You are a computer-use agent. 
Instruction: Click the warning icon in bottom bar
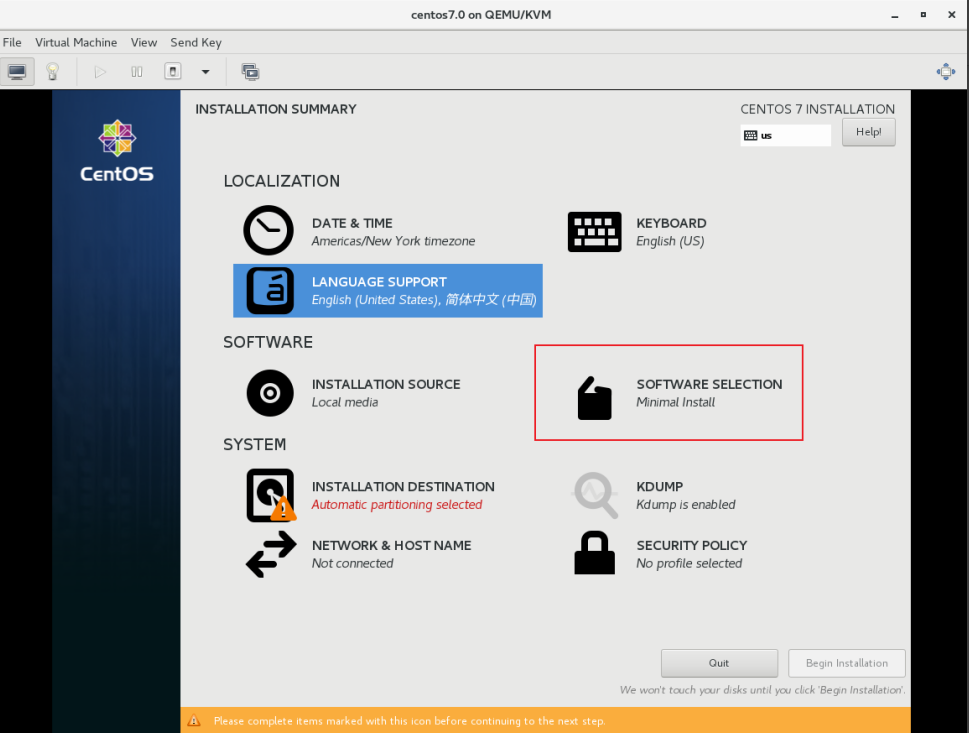(x=194, y=721)
